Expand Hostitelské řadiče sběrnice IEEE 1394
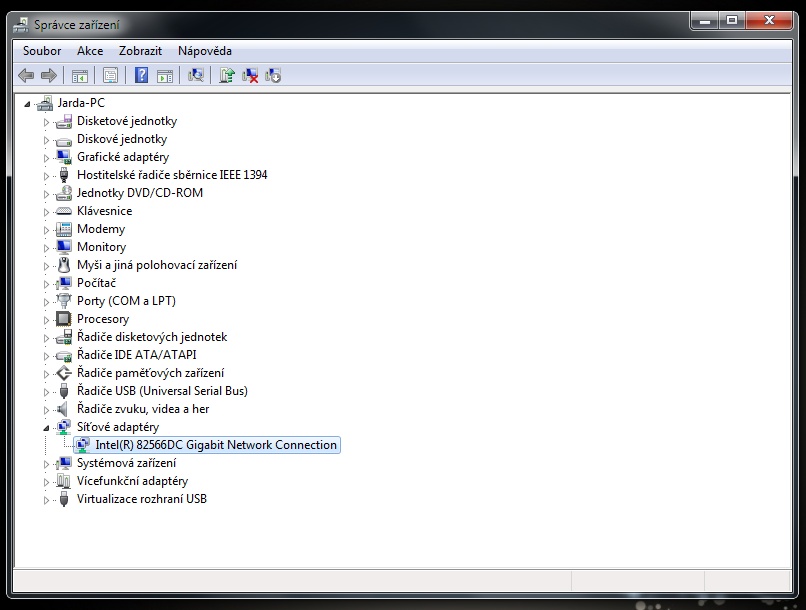 tap(46, 176)
